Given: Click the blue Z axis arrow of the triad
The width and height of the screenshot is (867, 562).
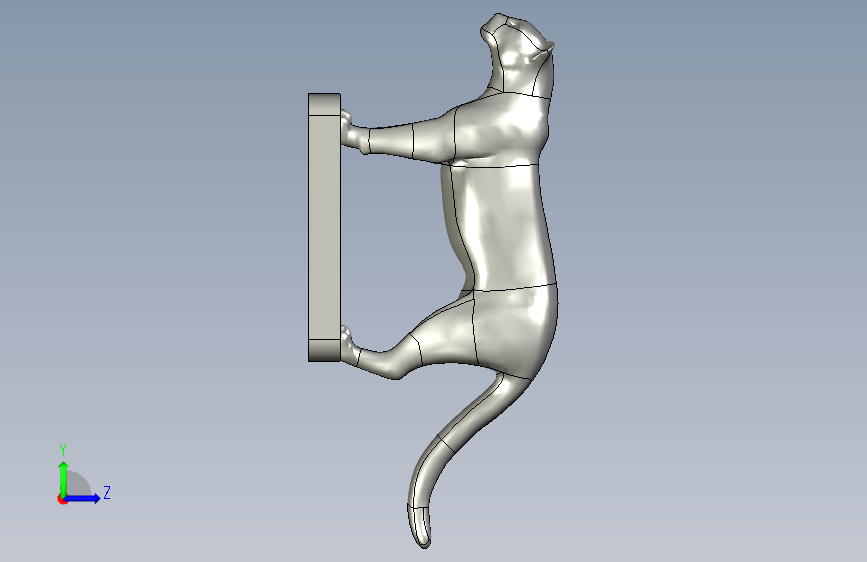Looking at the screenshot, I should (x=83, y=498).
